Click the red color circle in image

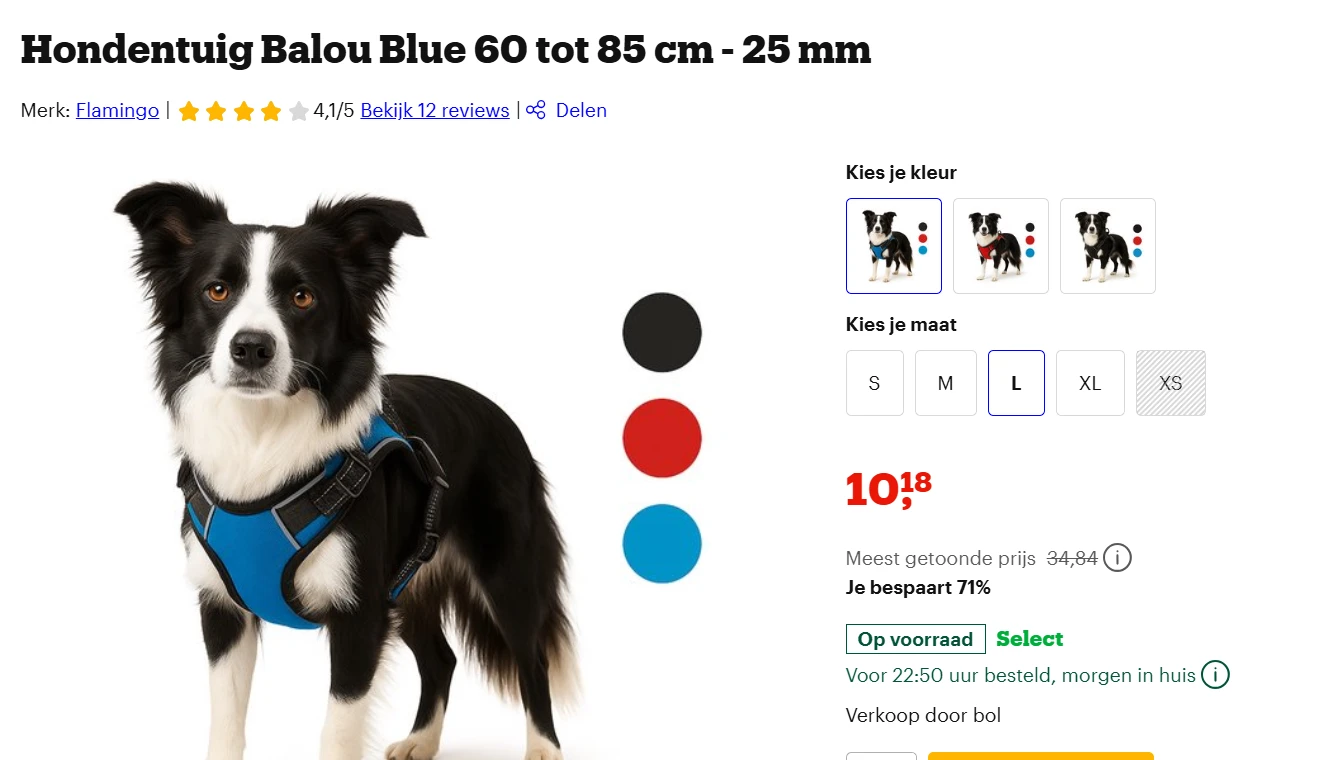pos(662,438)
